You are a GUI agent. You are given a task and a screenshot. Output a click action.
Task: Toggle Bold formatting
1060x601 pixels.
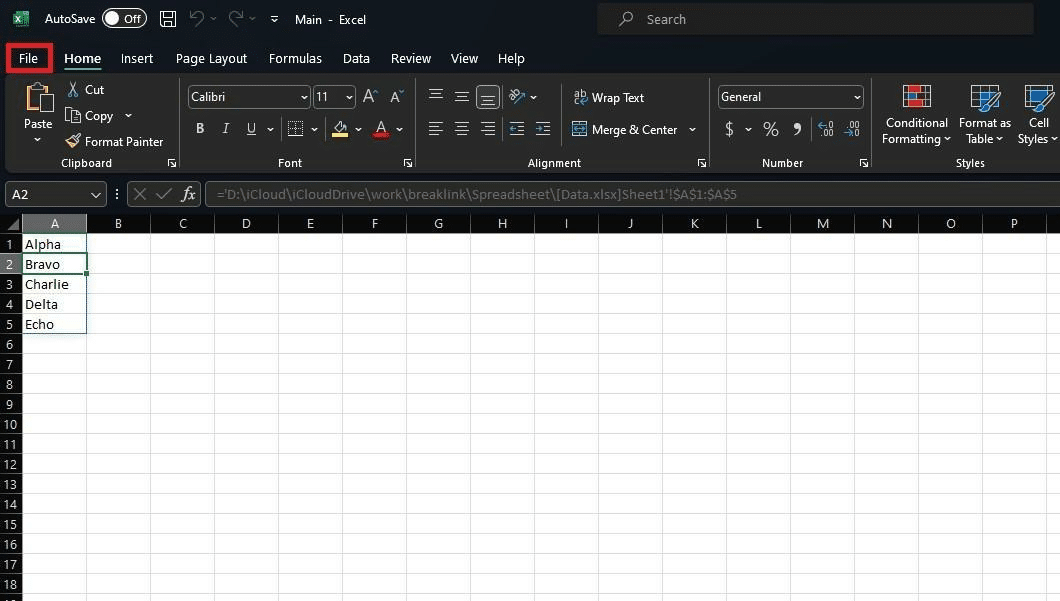pyautogui.click(x=200, y=129)
